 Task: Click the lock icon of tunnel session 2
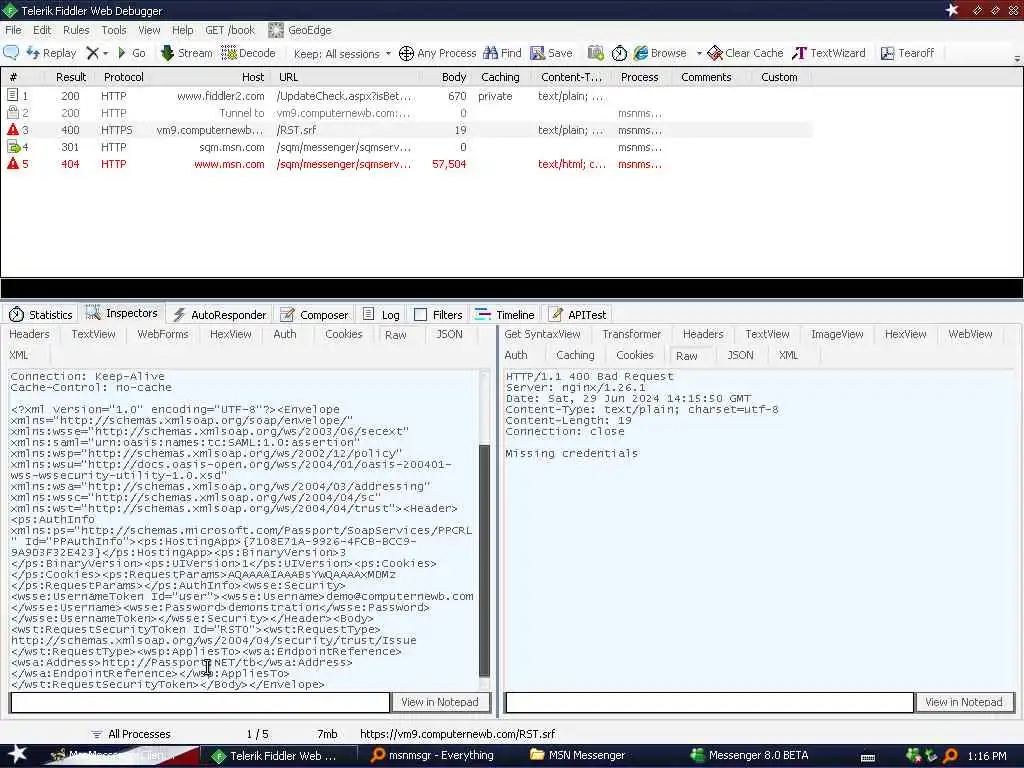coord(12,112)
